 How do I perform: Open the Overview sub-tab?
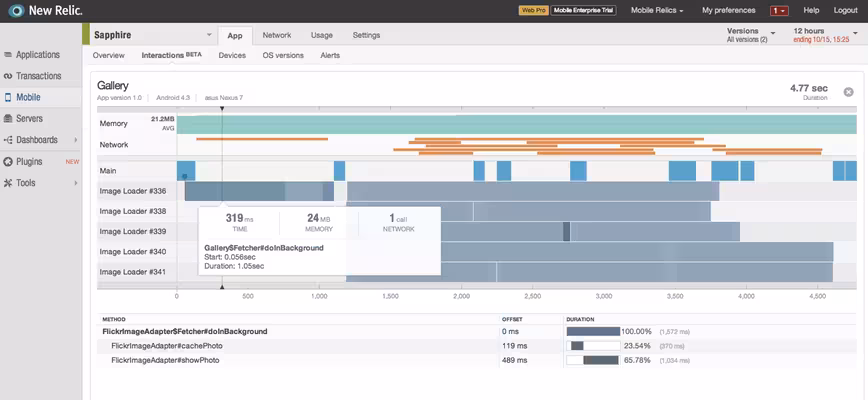tap(108, 55)
